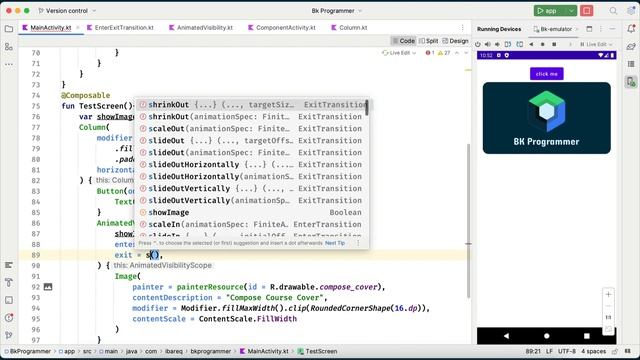The width and height of the screenshot is (640, 360).
Task: Open the emulator toolbar overflow chevron
Action: [x=570, y=44]
